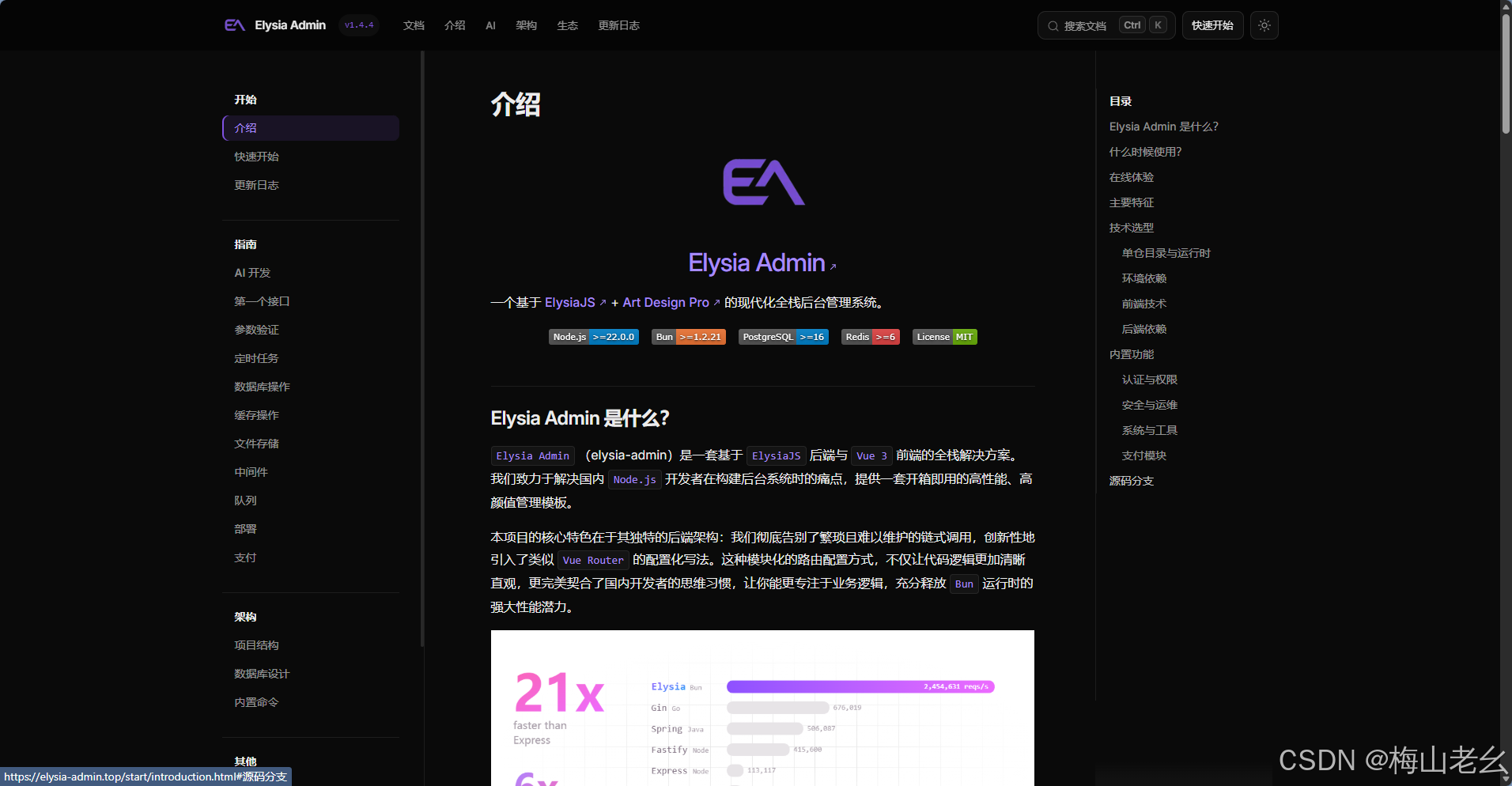Click the left sidebar scrollbar
Viewport: 1512px width, 786px height.
422,348
